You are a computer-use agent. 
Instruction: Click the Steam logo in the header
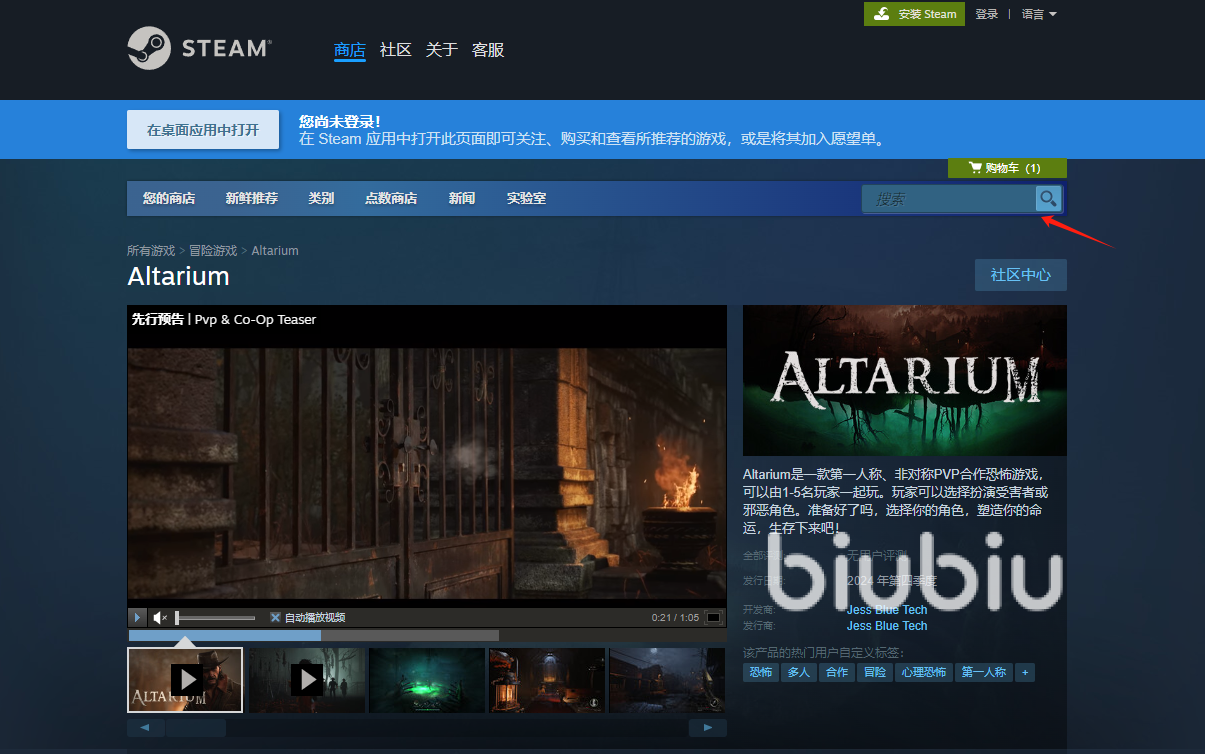[199, 48]
